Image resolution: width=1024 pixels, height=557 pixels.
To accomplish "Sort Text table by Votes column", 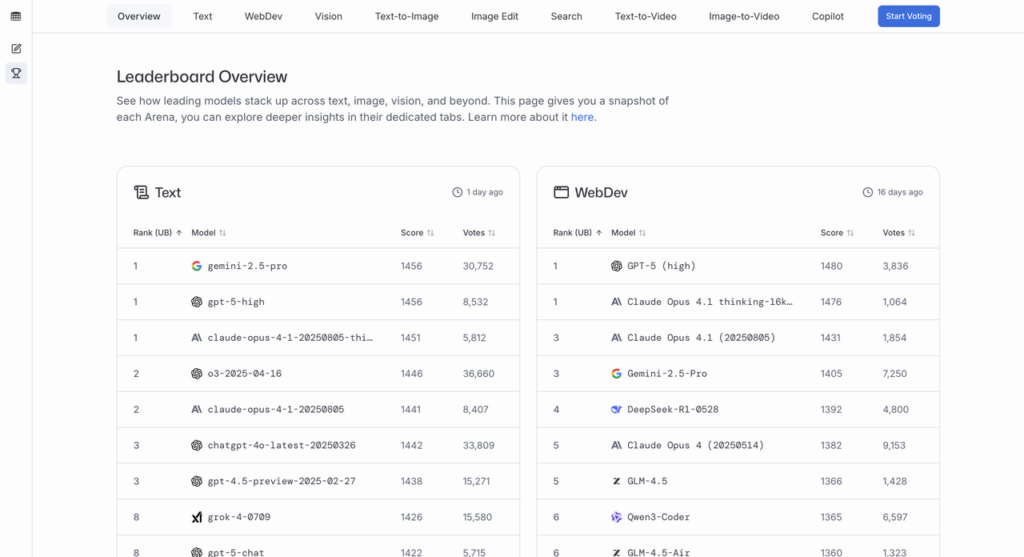I will pos(479,232).
